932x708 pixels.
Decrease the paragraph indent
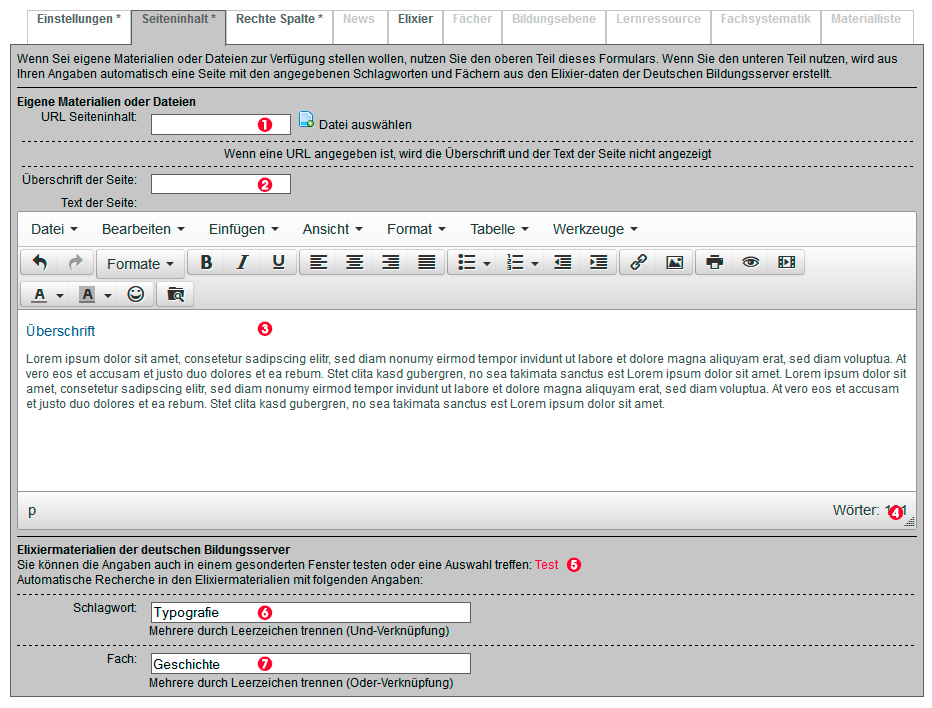click(x=562, y=262)
